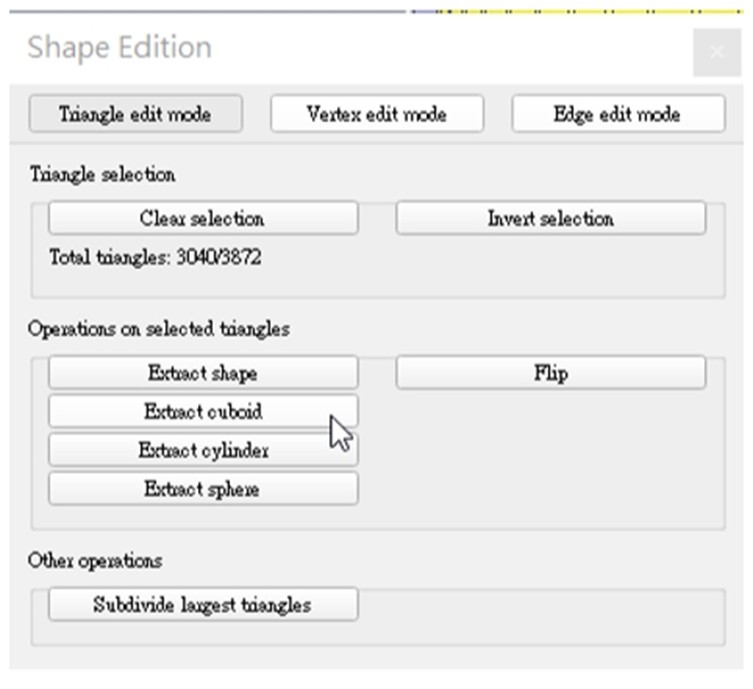Image resolution: width=753 pixels, height=689 pixels.
Task: Switch to Triangle edit mode
Action: pyautogui.click(x=135, y=114)
